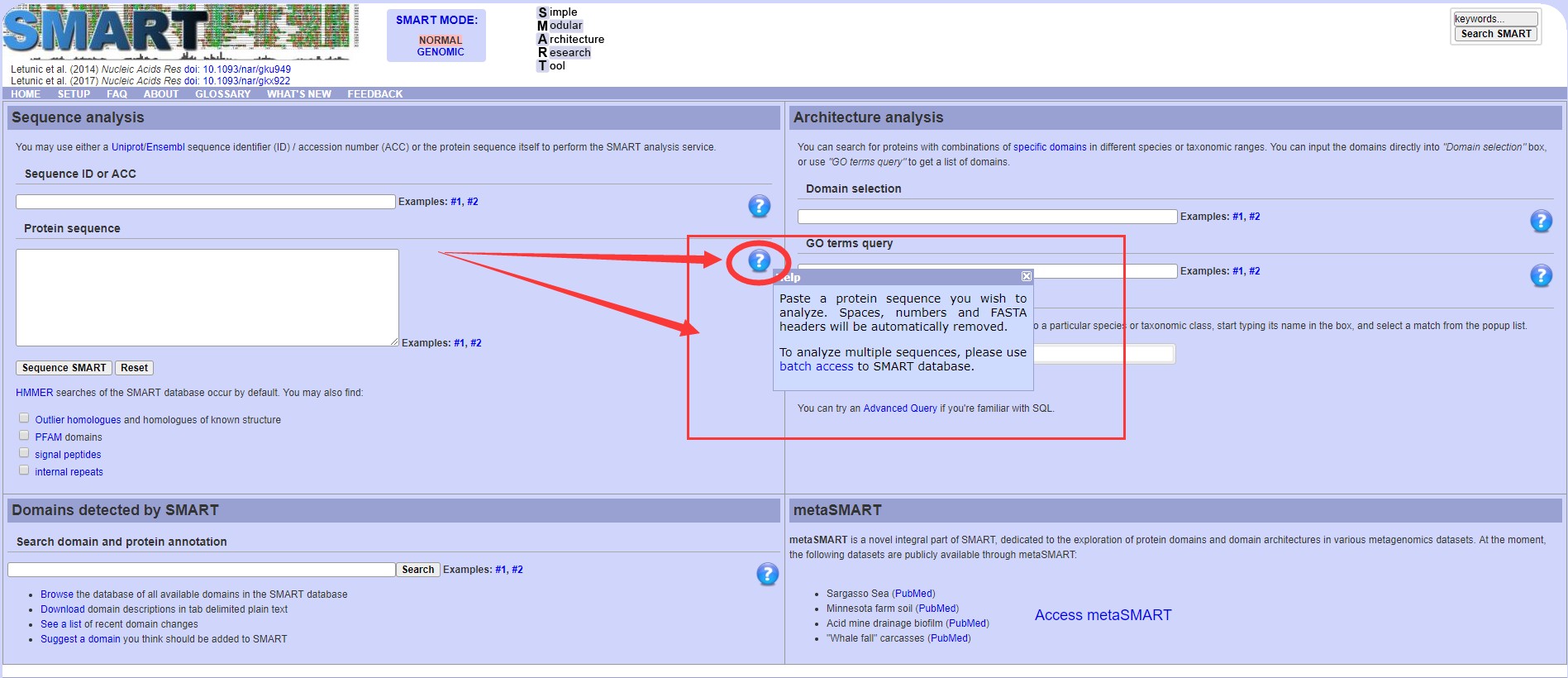Screen dimensions: 1568x678
Task: Load example #2 for Domain selection
Action: (1255, 217)
